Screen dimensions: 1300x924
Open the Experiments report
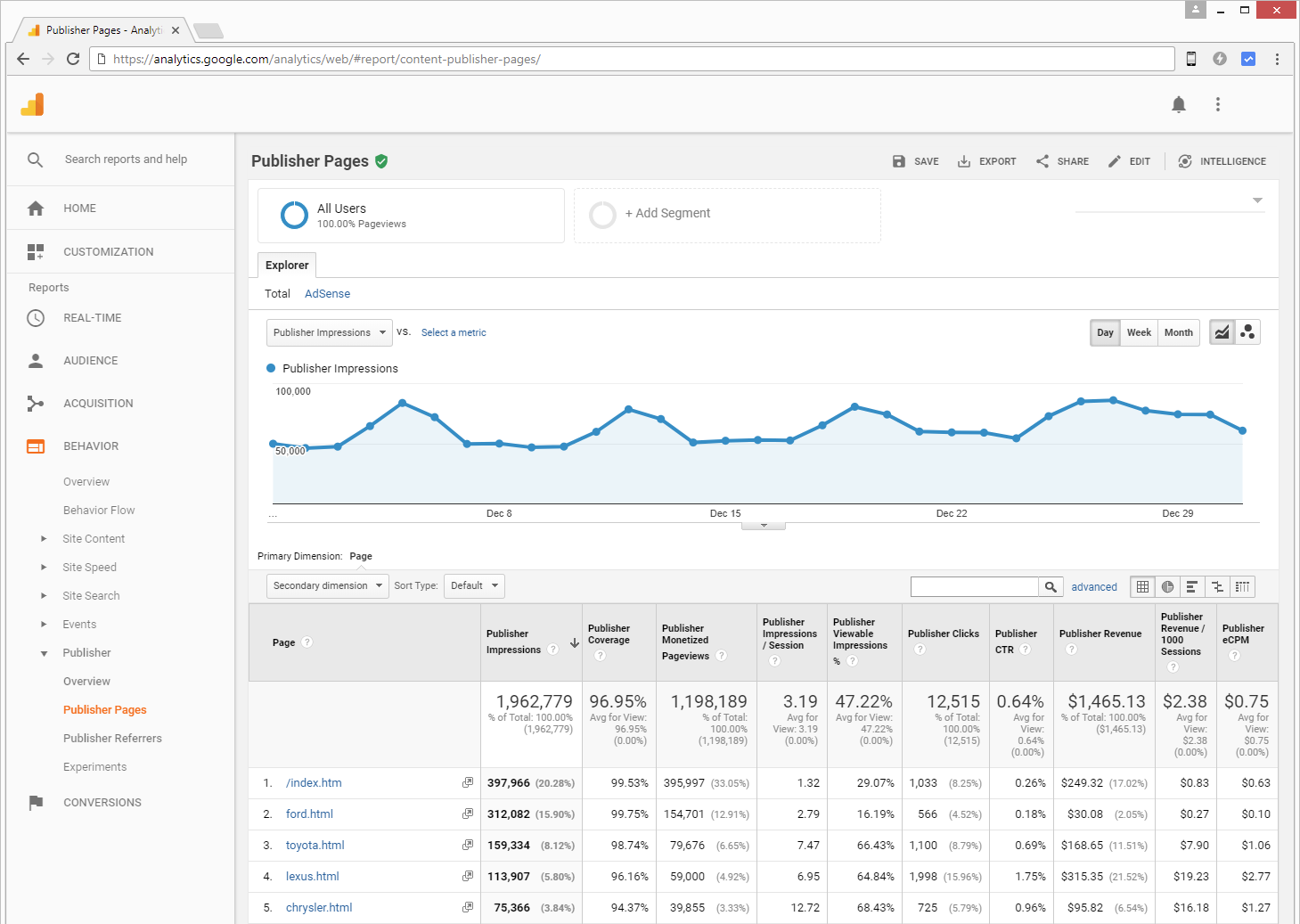click(x=95, y=766)
